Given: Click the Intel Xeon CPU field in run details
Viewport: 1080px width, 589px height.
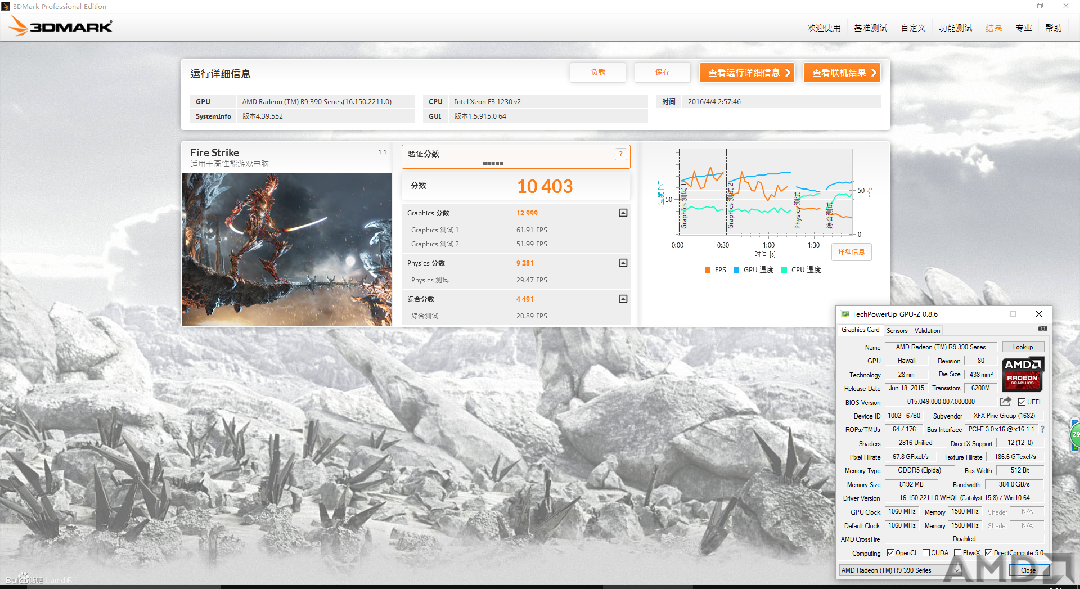Looking at the screenshot, I should (548, 101).
